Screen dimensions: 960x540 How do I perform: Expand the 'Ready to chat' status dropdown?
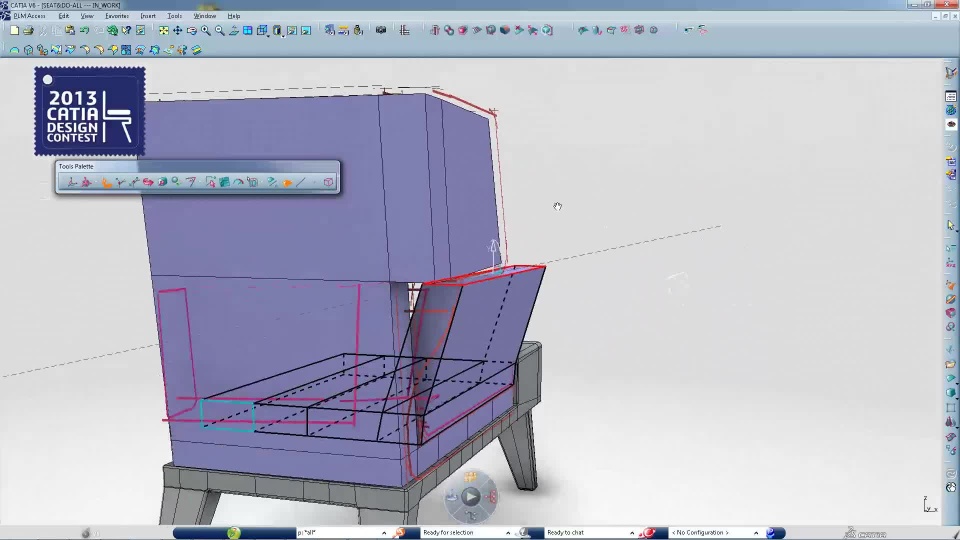[633, 533]
